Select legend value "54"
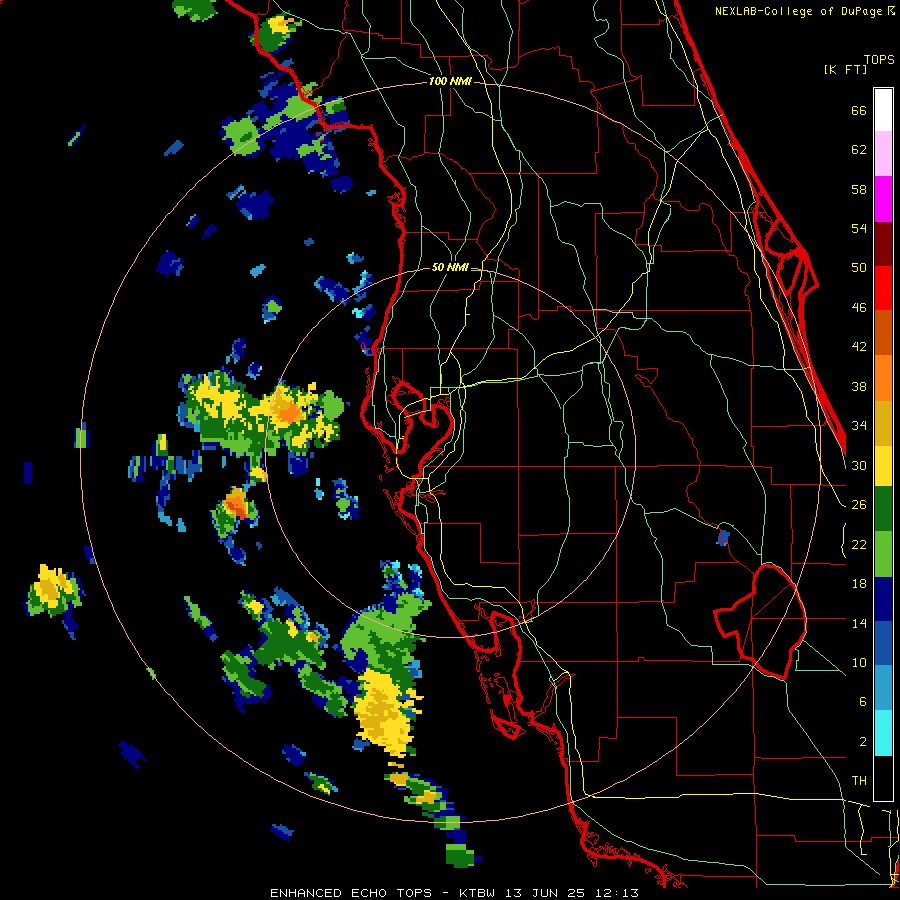Viewport: 900px width, 900px height. click(x=859, y=228)
